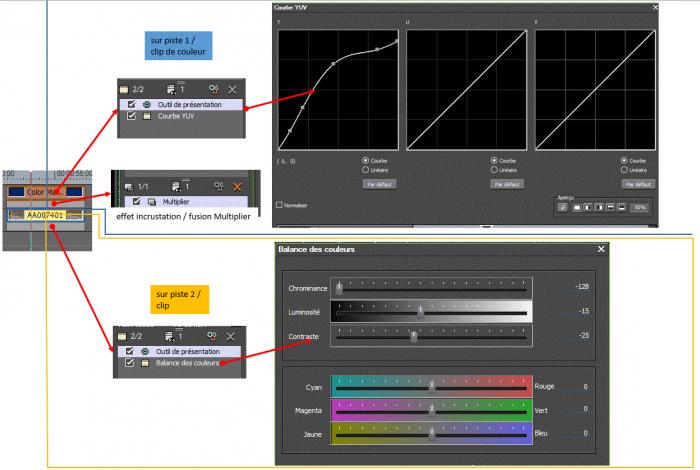Image resolution: width=700 pixels, height=470 pixels.
Task: Select the Courbe radio under the Y graph
Action: (x=366, y=160)
